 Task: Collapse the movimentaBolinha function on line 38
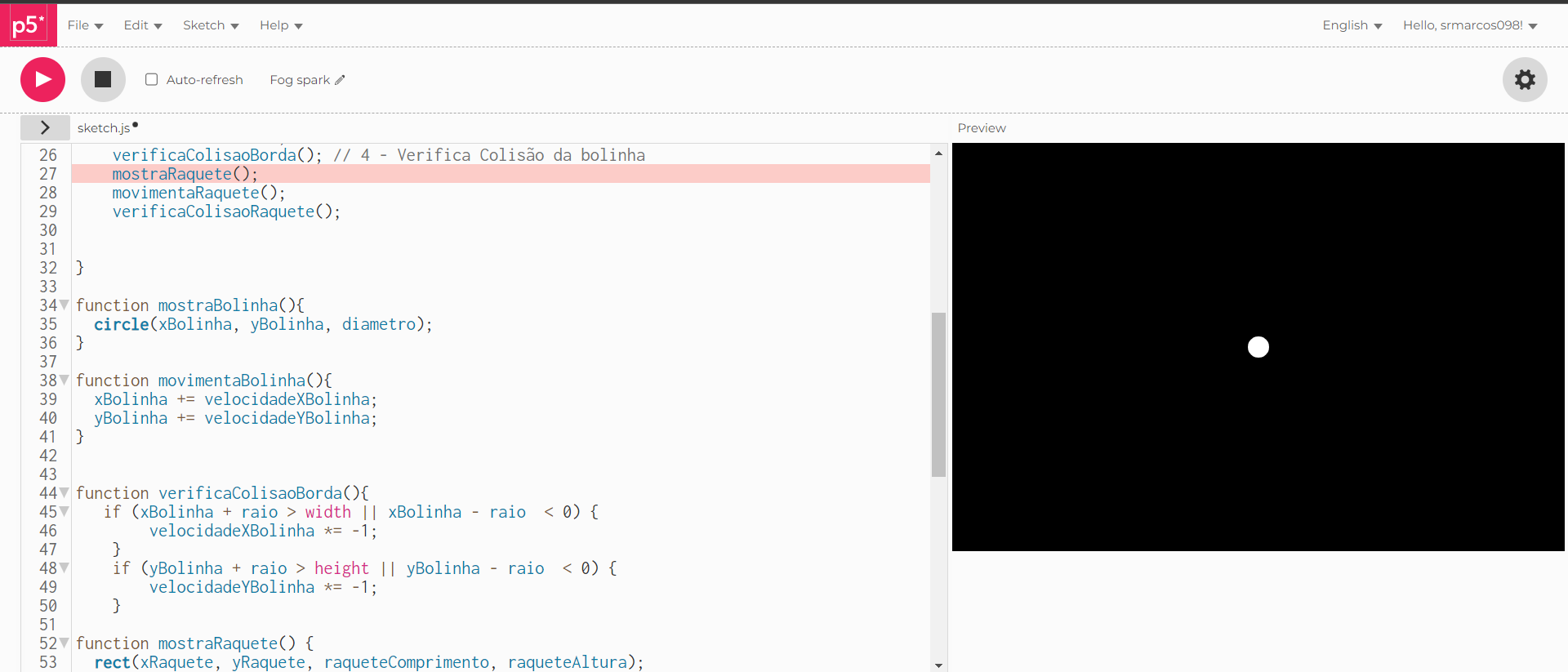[65, 381]
